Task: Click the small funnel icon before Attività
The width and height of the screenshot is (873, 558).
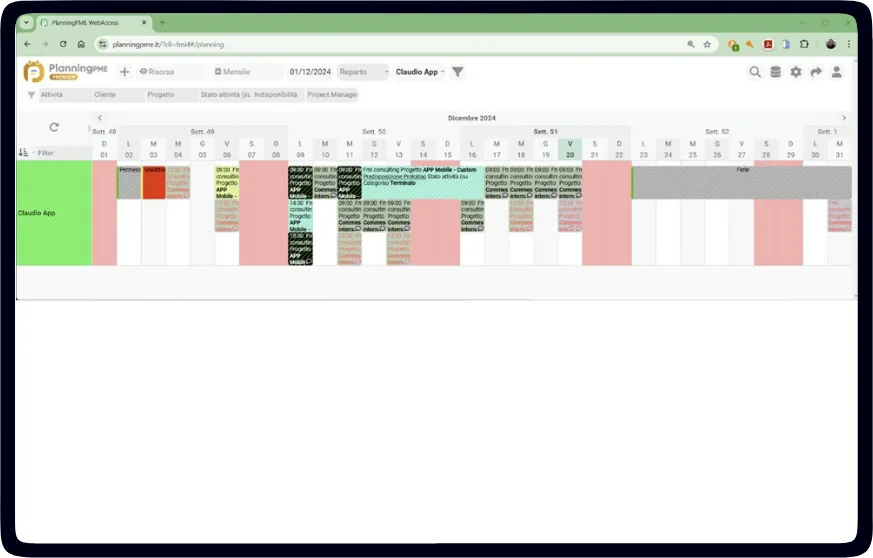Action: tap(31, 95)
